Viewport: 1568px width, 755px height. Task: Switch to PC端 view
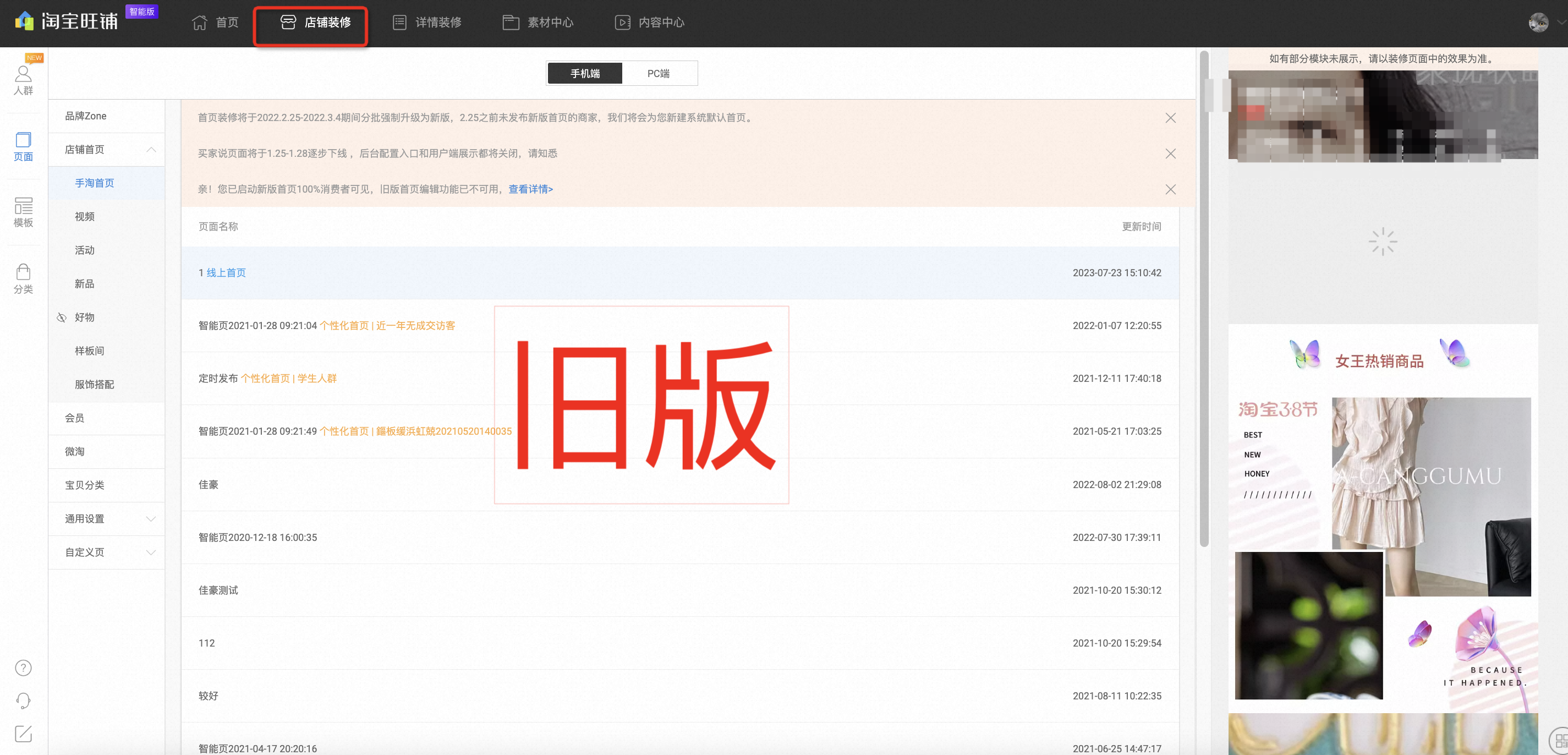tap(659, 73)
